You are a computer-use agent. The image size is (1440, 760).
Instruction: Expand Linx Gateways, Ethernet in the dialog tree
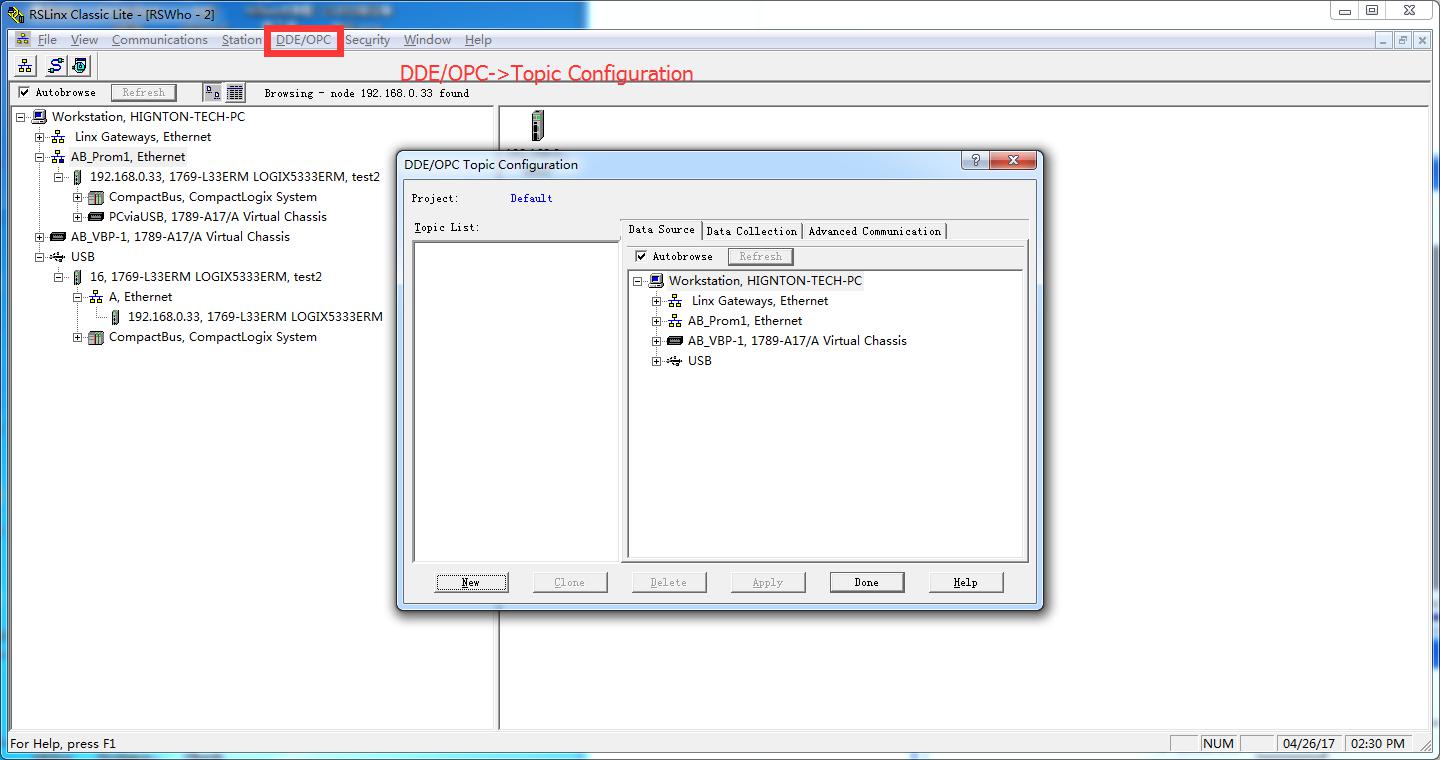(x=657, y=301)
